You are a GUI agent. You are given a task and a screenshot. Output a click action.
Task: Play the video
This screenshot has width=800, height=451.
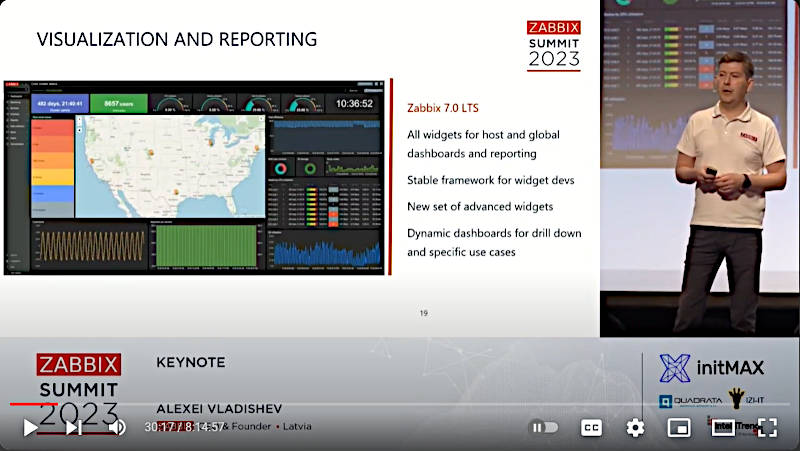(x=30, y=428)
